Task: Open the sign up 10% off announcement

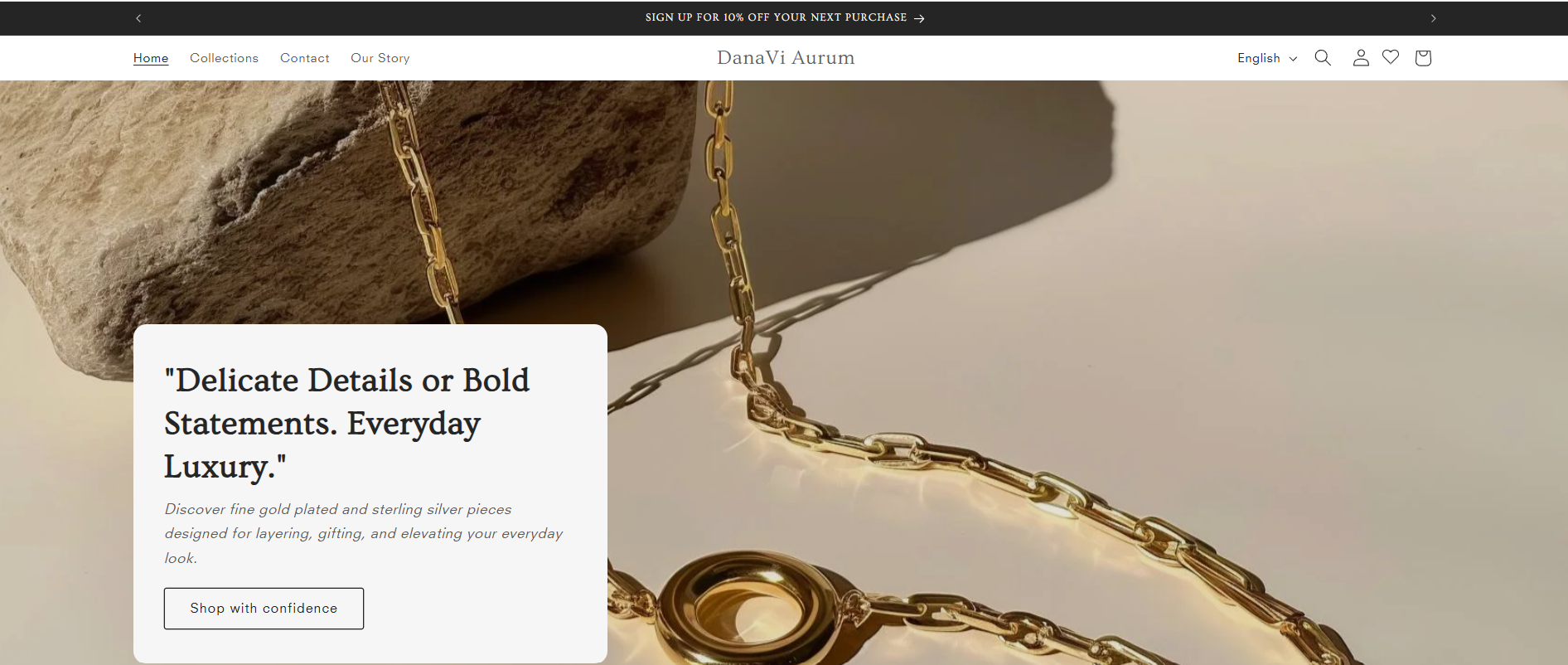Action: (x=776, y=17)
